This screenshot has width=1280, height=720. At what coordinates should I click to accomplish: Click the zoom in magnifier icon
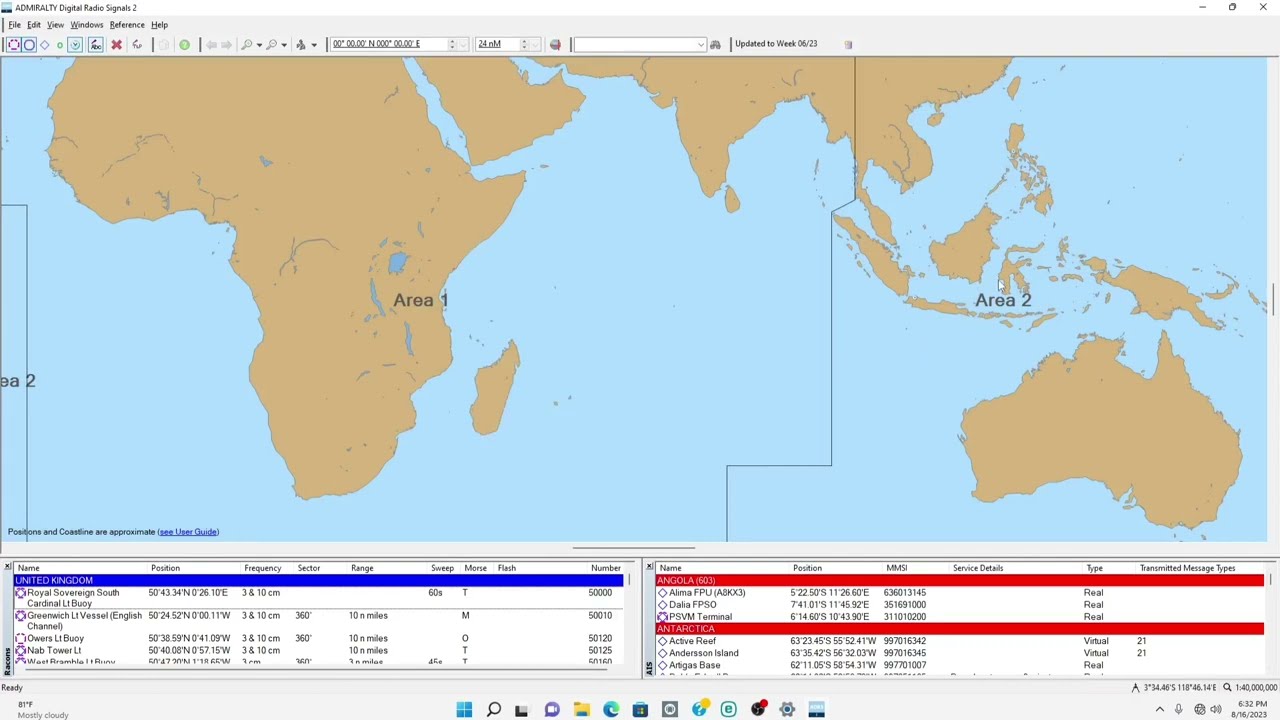246,44
